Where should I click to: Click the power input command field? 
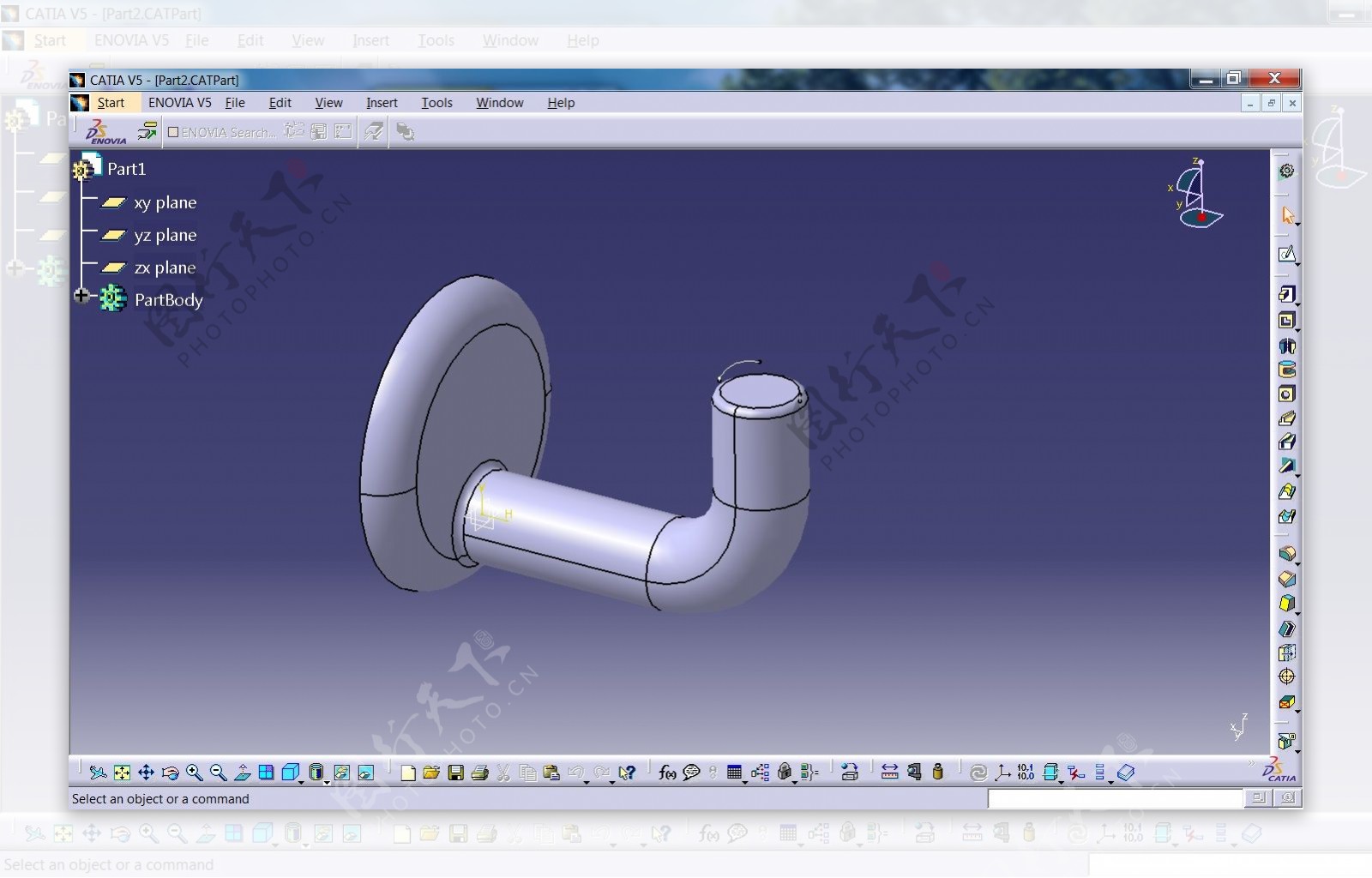coord(1115,799)
